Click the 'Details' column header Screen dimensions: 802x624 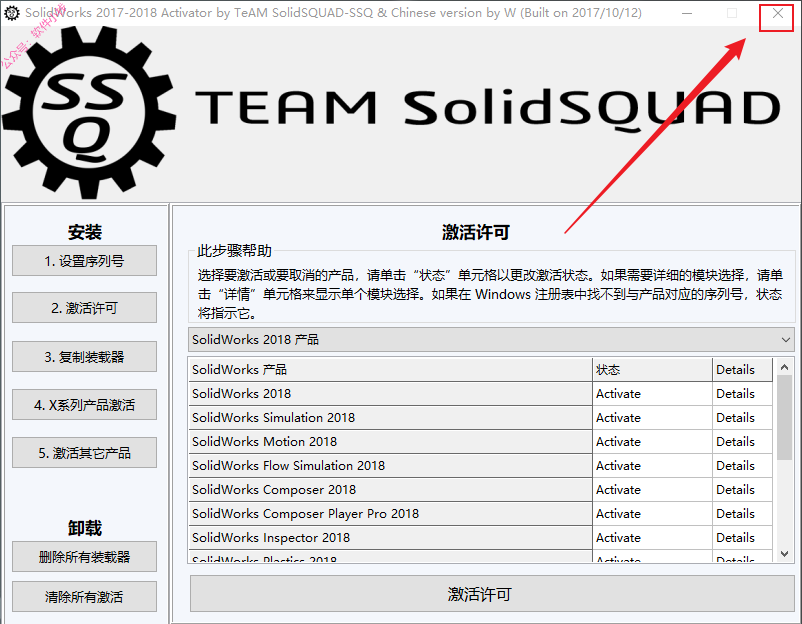(x=742, y=370)
